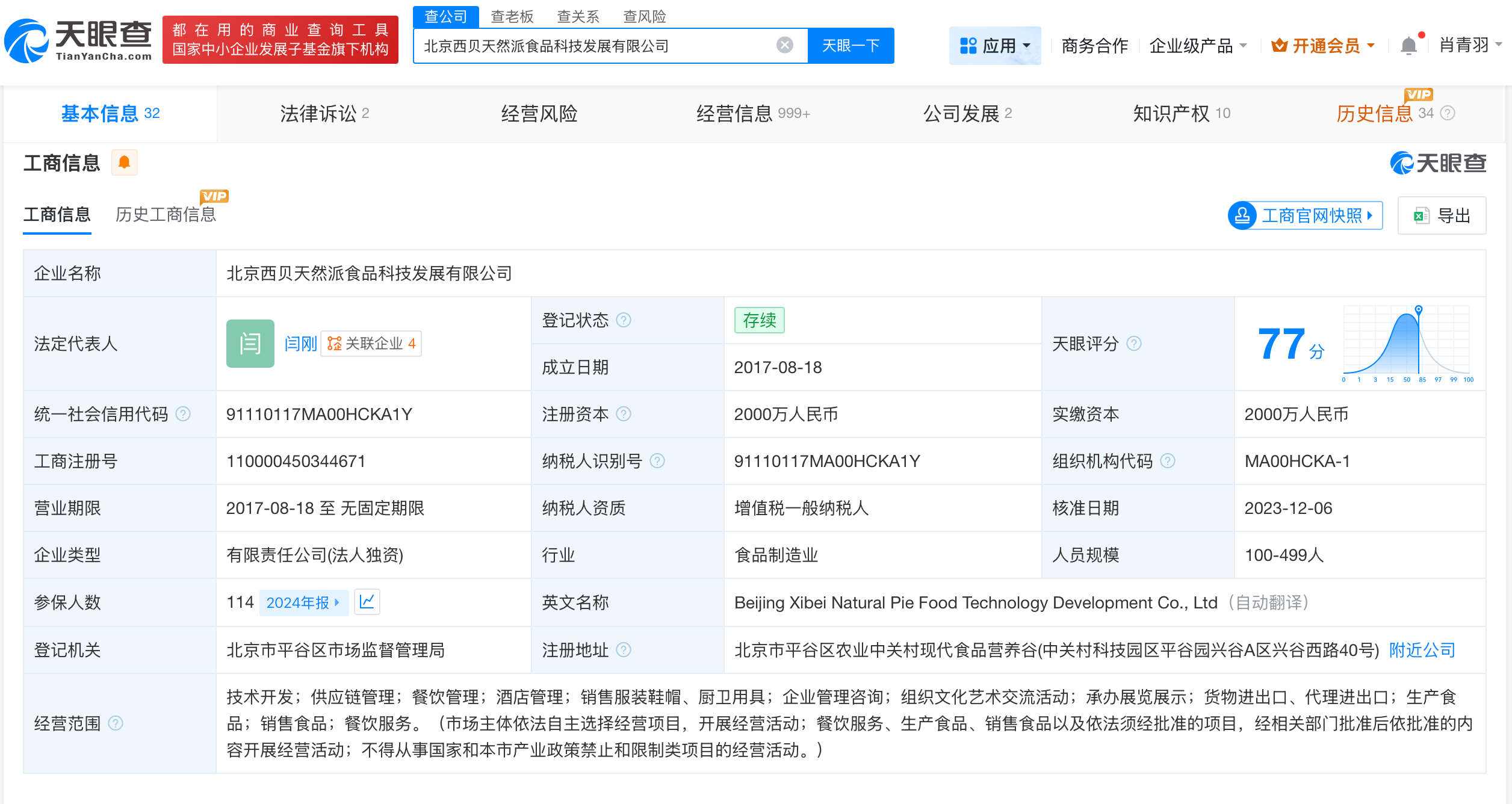Viewport: 1512px width, 804px height.
Task: Click green avatar of legal representative 闫
Action: coord(250,344)
